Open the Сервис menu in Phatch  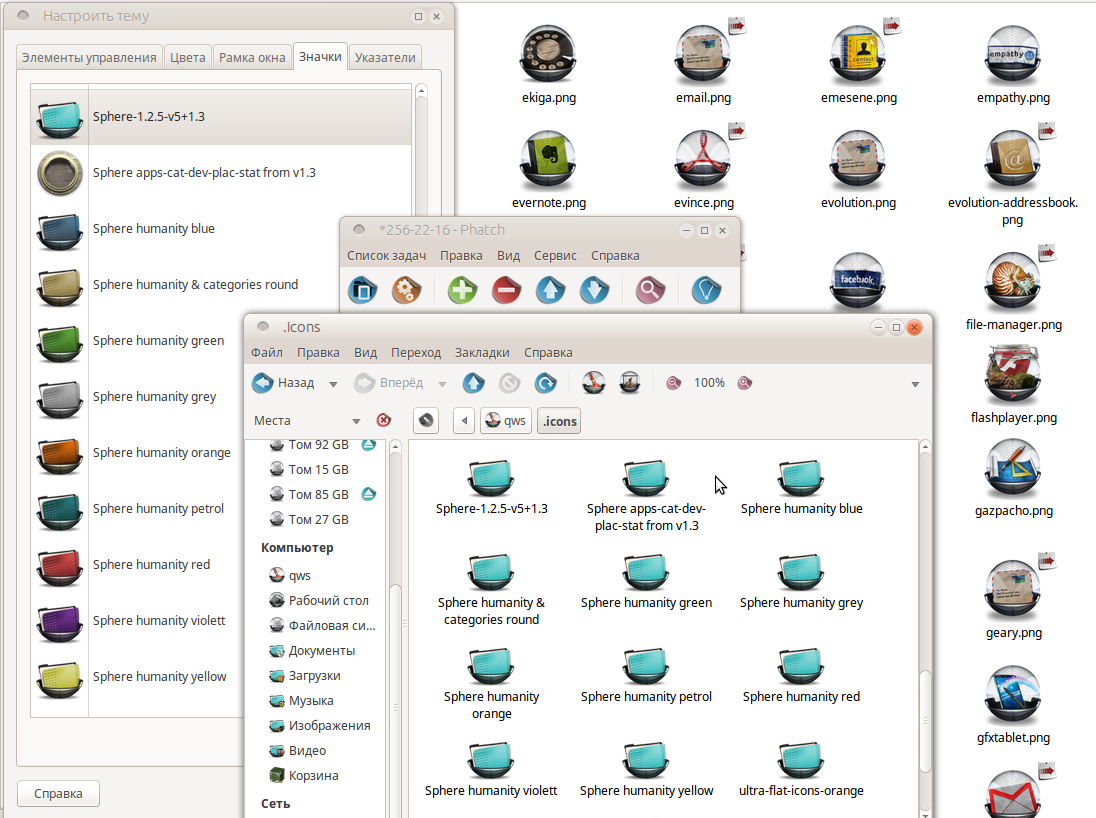click(x=555, y=255)
